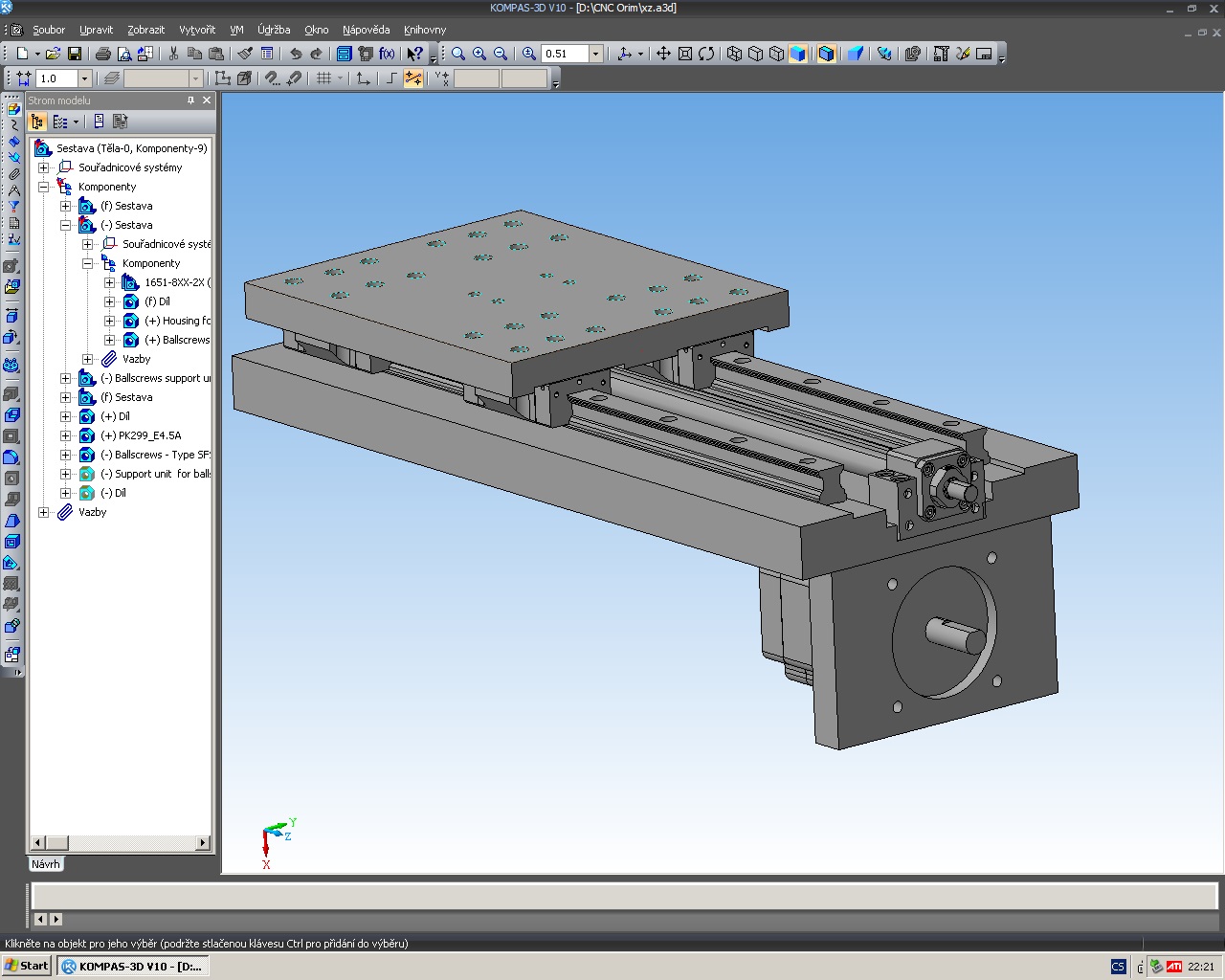Switch to the Návrh tab

coord(45,864)
